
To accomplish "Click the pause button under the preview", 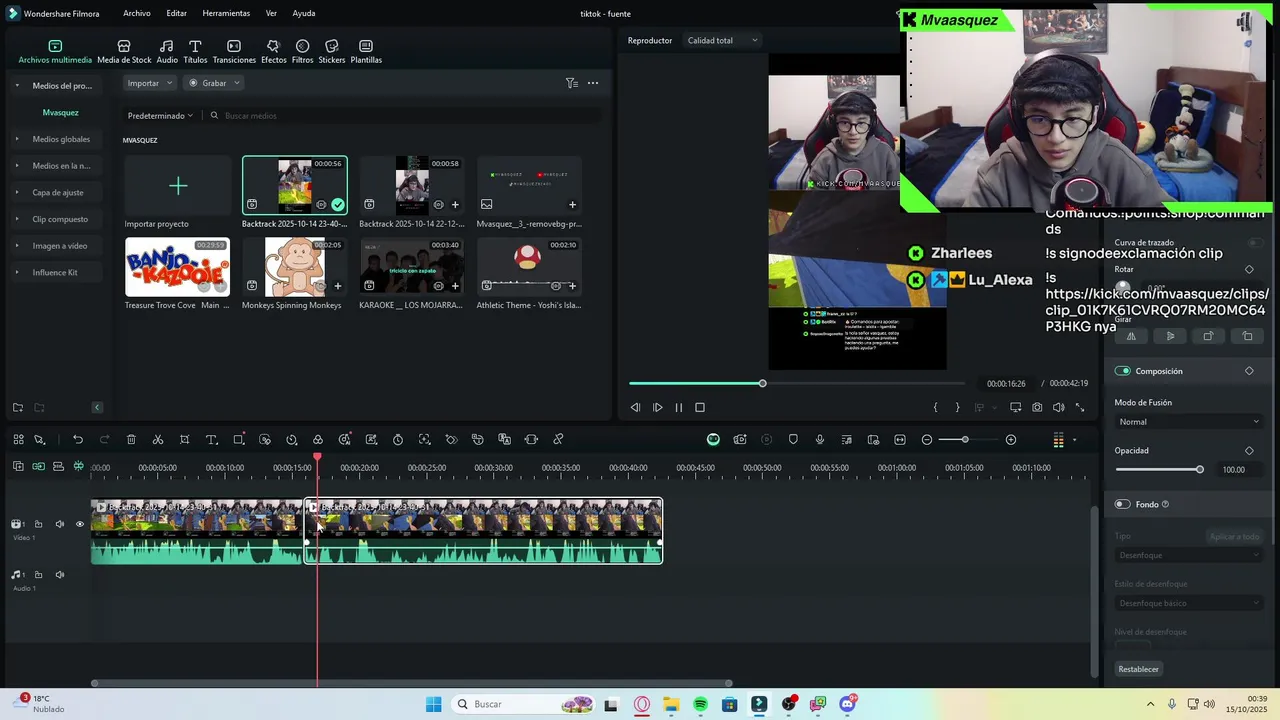I will tap(679, 408).
